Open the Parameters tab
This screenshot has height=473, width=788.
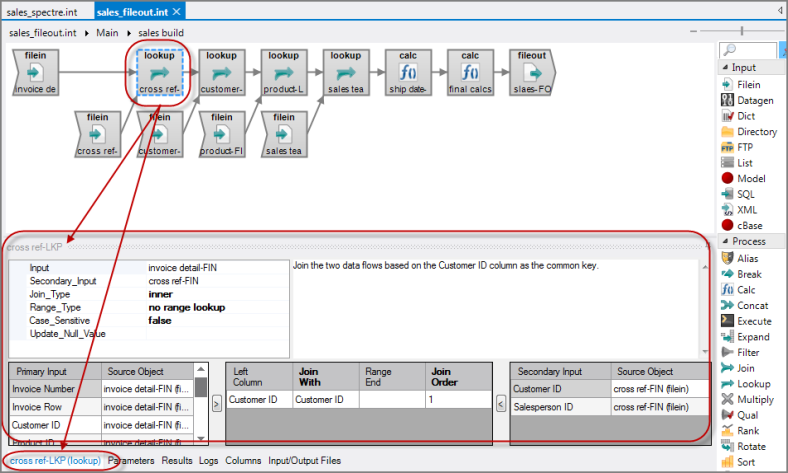click(x=131, y=460)
